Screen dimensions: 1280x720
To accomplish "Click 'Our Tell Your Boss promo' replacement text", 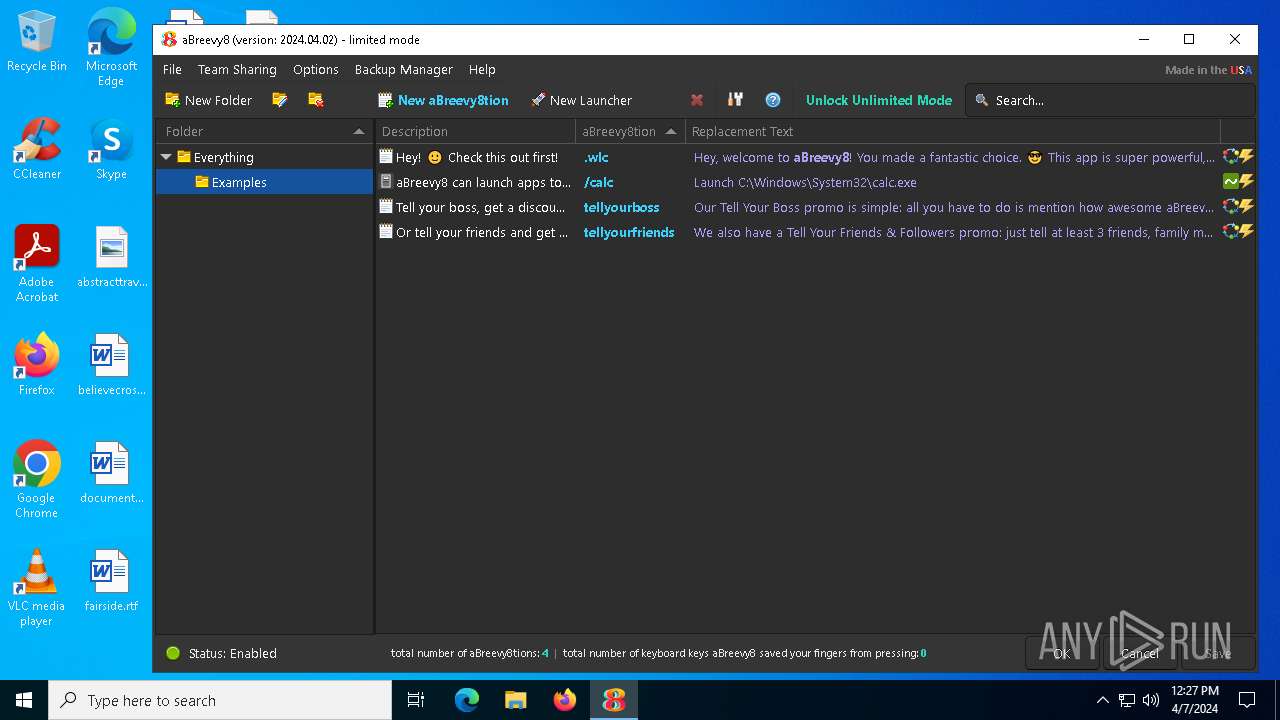I will [954, 207].
